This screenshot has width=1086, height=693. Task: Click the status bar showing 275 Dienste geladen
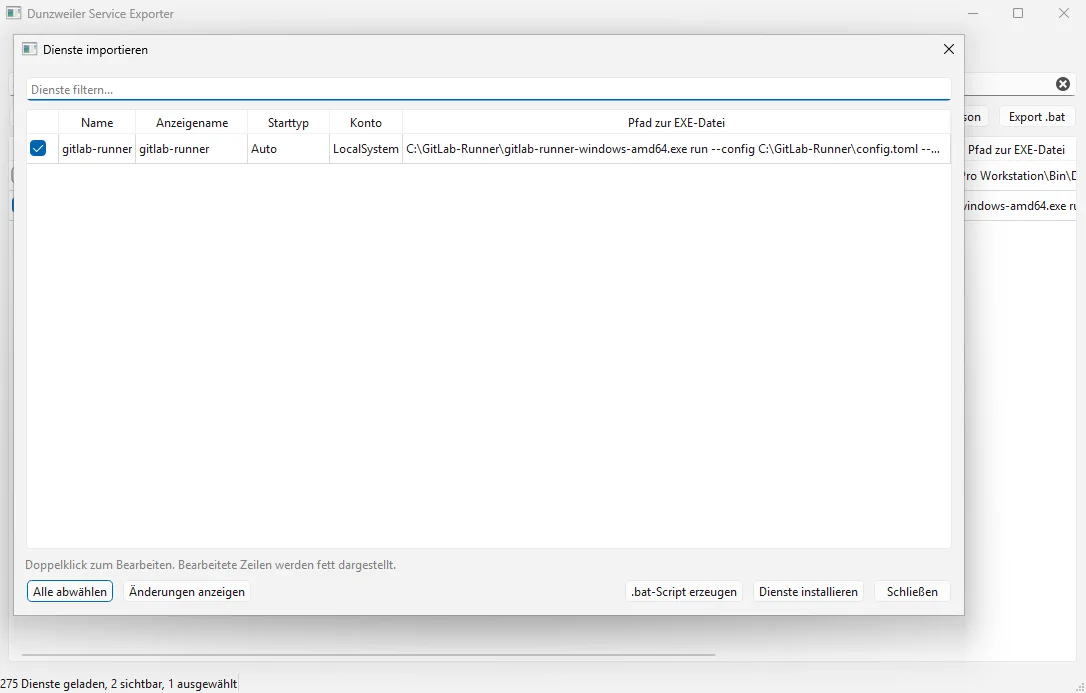[x=118, y=683]
